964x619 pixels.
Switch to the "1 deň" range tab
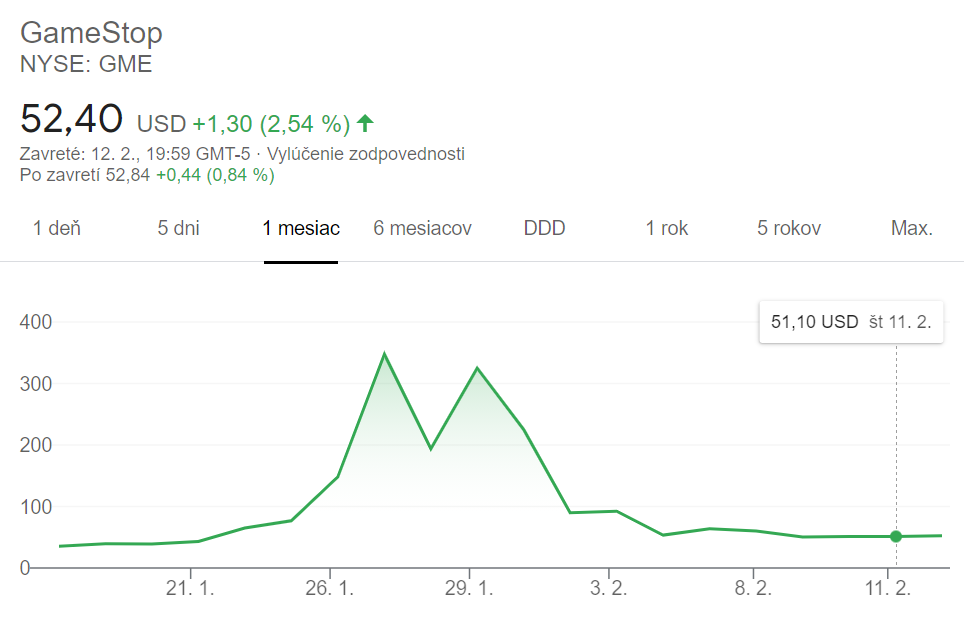point(57,228)
